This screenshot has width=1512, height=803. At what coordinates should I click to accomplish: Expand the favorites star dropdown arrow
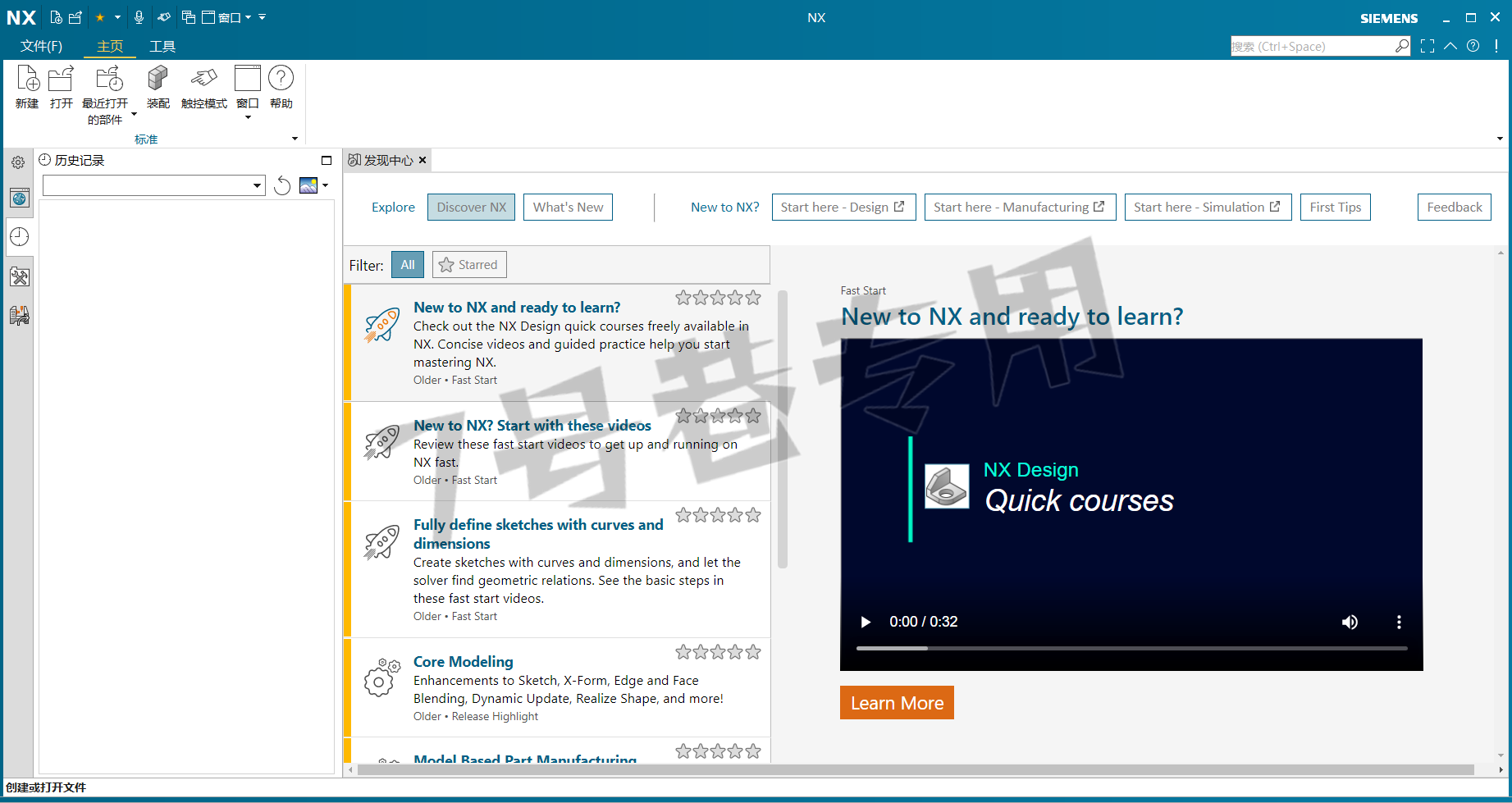[x=117, y=17]
